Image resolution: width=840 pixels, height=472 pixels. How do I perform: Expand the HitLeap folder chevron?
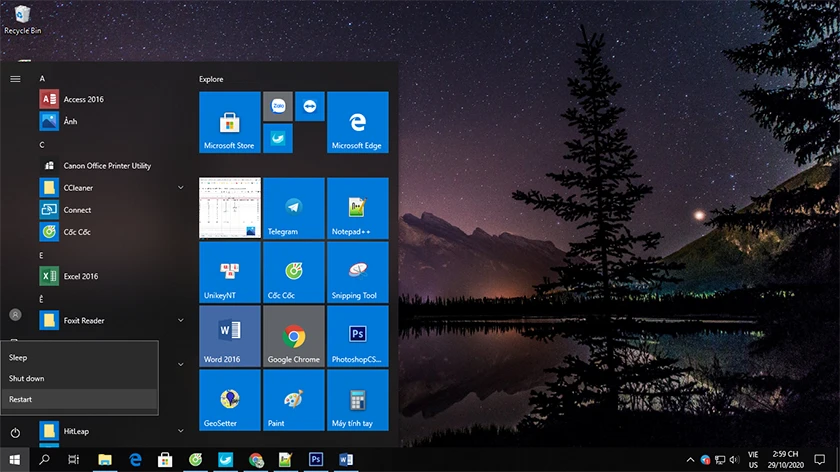click(181, 431)
